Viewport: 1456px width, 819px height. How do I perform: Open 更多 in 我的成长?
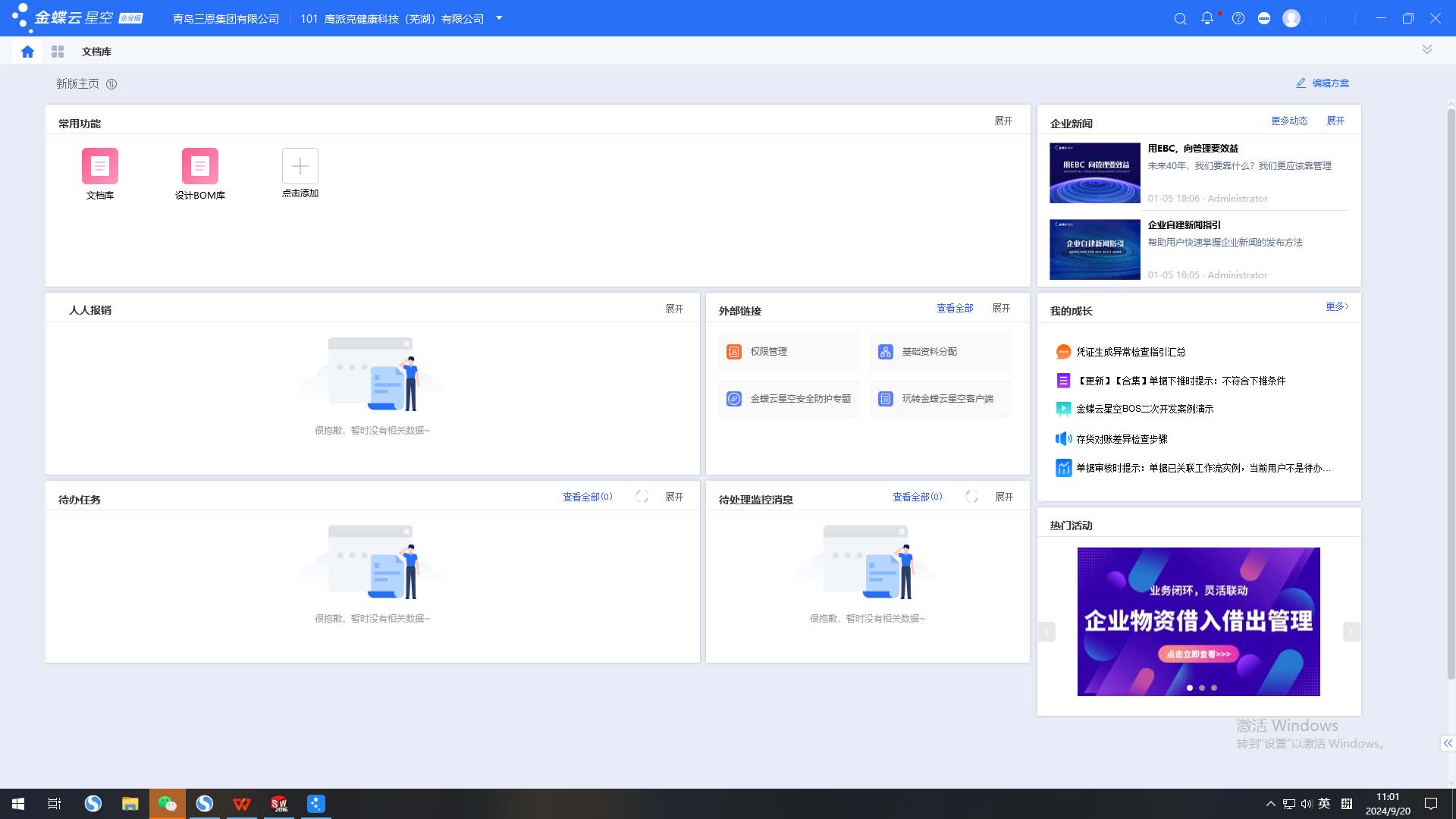(1337, 307)
